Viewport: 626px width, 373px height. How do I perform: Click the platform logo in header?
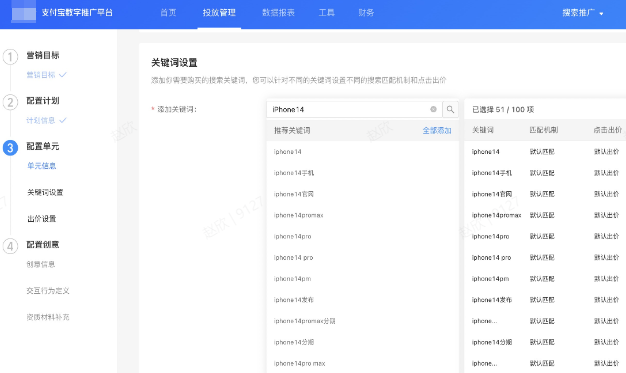click(x=24, y=12)
